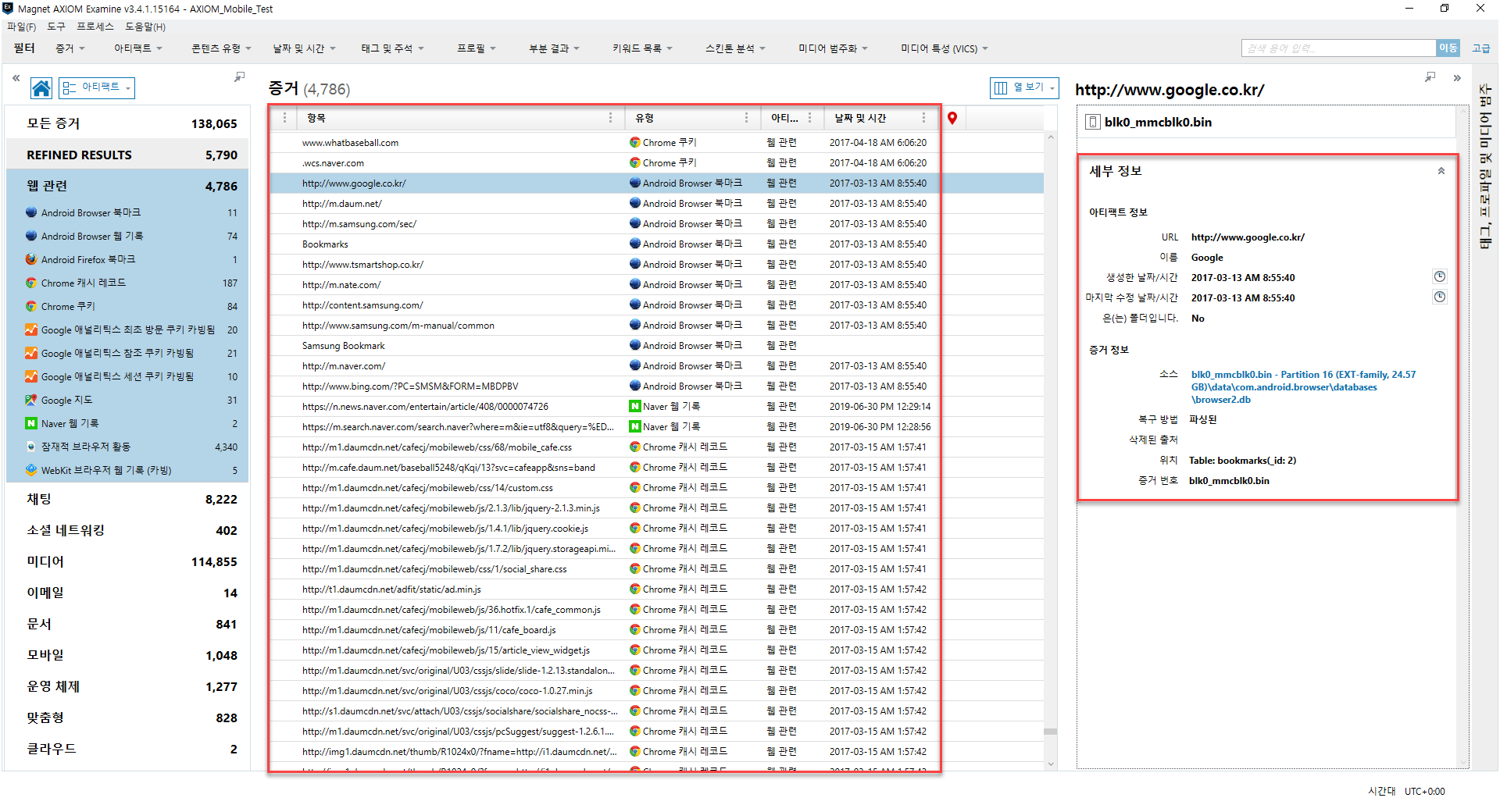The width and height of the screenshot is (1500, 812).
Task: Collapse right details panel with double-chevron
Action: coord(1457,78)
